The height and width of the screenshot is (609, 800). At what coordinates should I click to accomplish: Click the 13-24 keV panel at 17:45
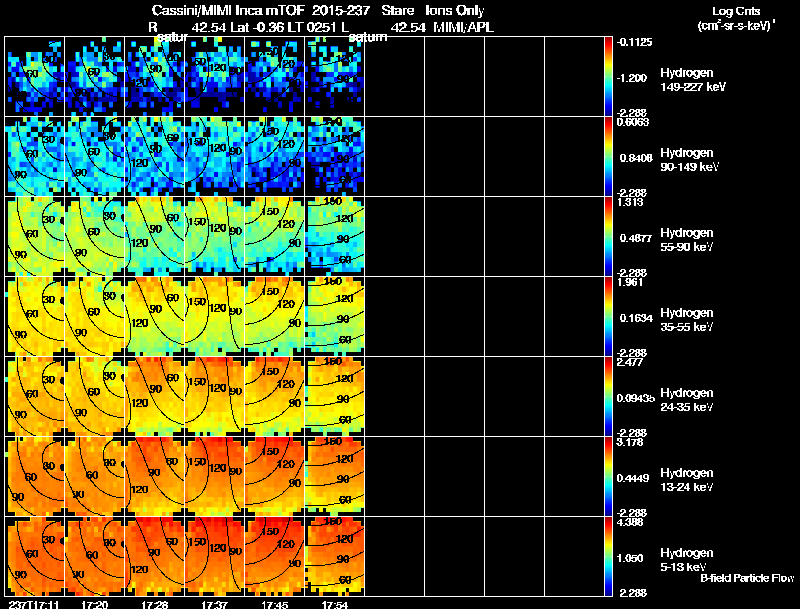coord(275,477)
